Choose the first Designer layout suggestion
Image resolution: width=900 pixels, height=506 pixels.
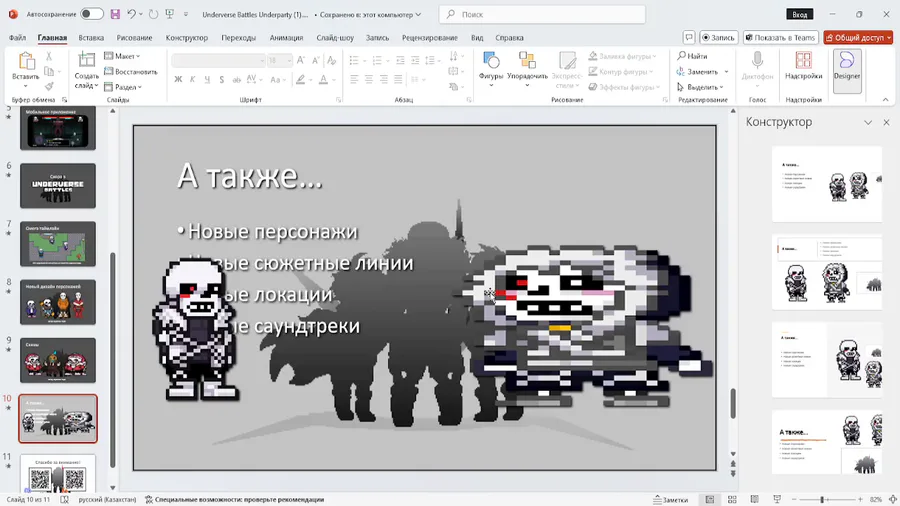[x=827, y=184]
